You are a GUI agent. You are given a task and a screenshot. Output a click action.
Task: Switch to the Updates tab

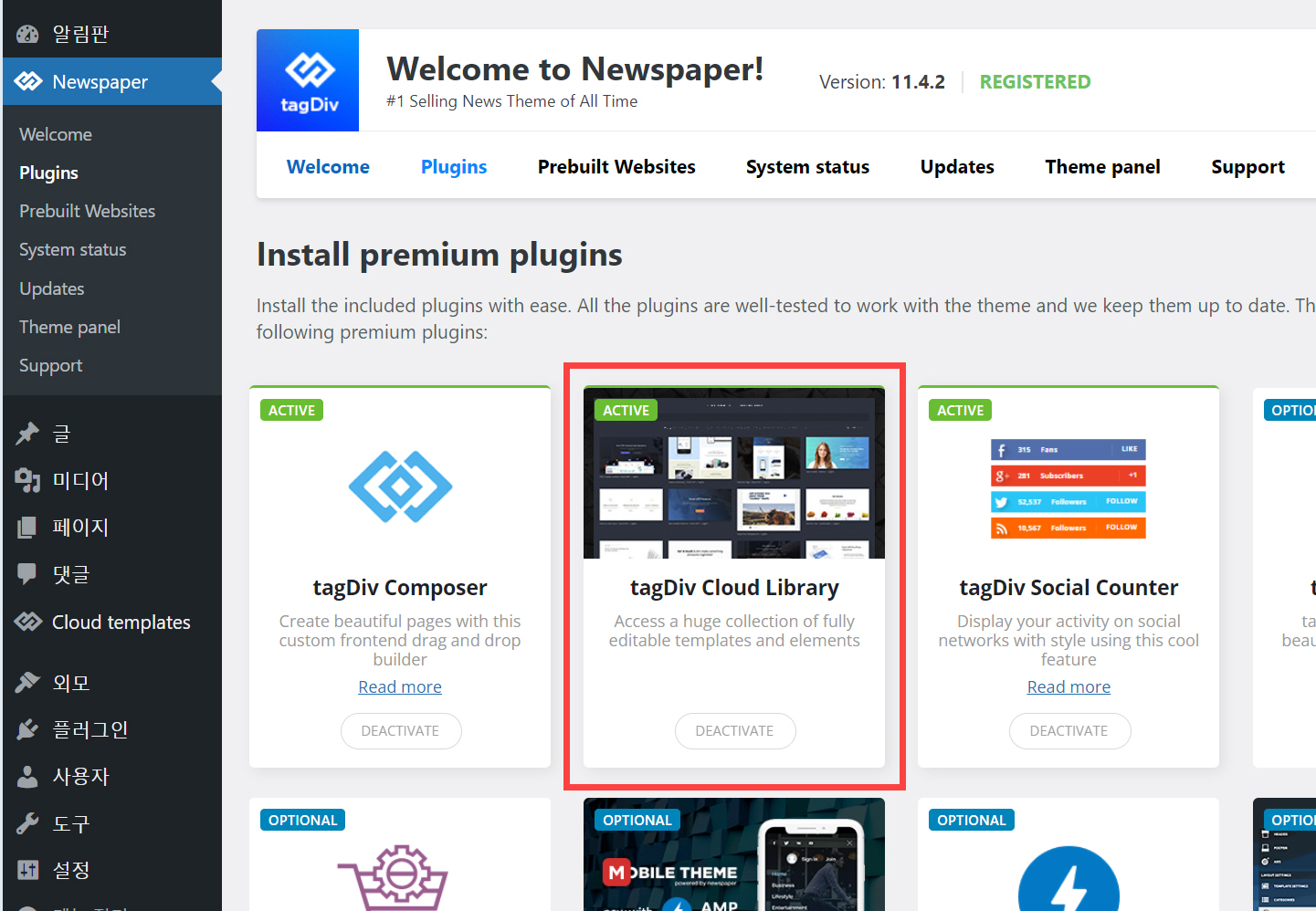[x=957, y=167]
